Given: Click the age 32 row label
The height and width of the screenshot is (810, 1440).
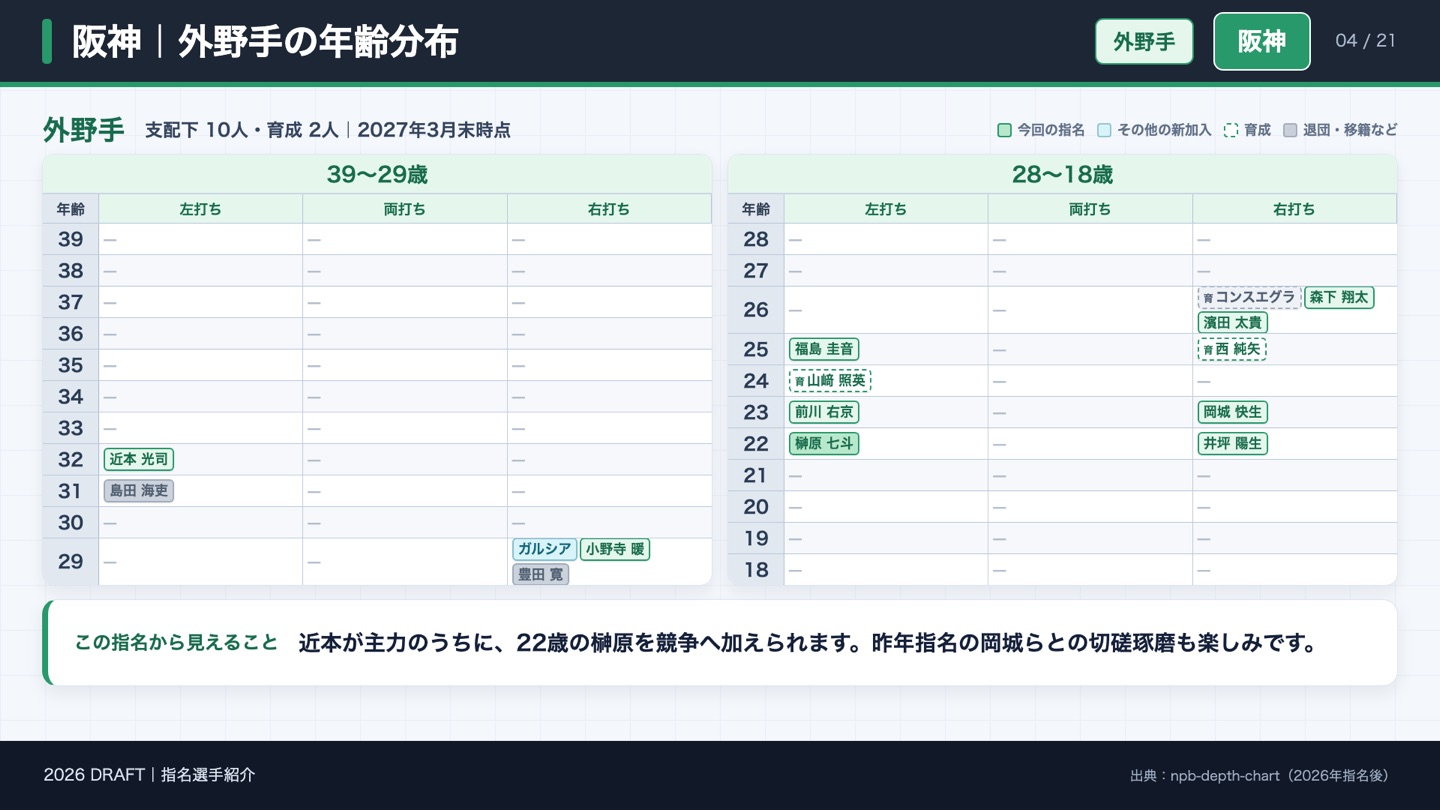Looking at the screenshot, I should (x=71, y=460).
